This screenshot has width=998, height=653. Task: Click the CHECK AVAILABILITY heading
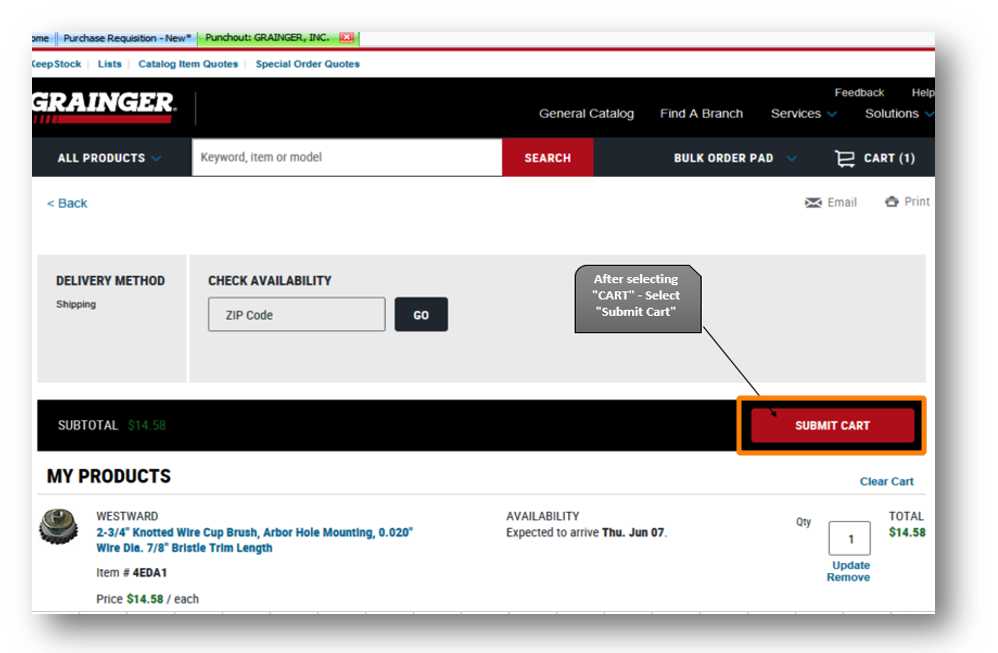point(270,281)
